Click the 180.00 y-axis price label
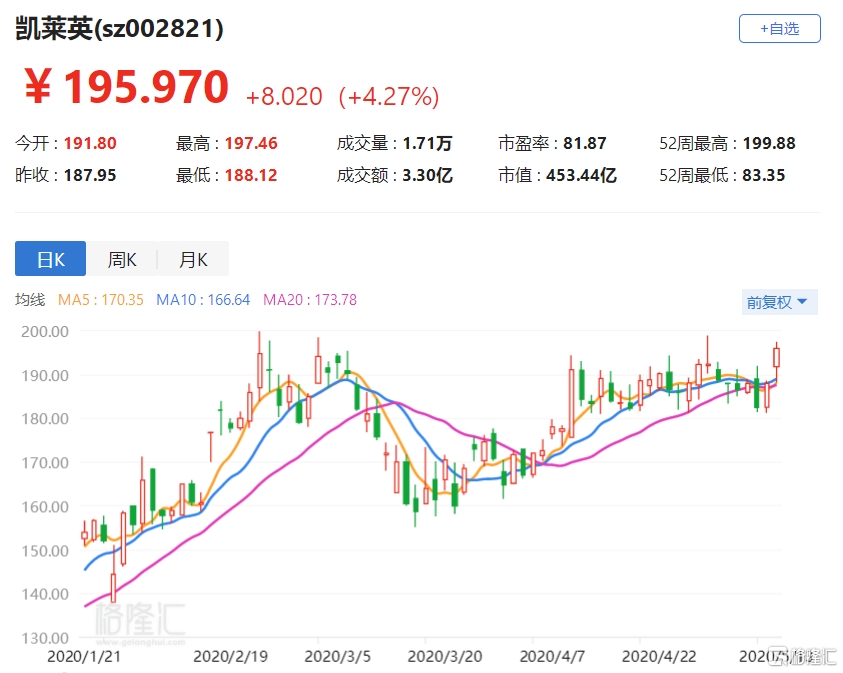The image size is (843, 673). point(45,419)
